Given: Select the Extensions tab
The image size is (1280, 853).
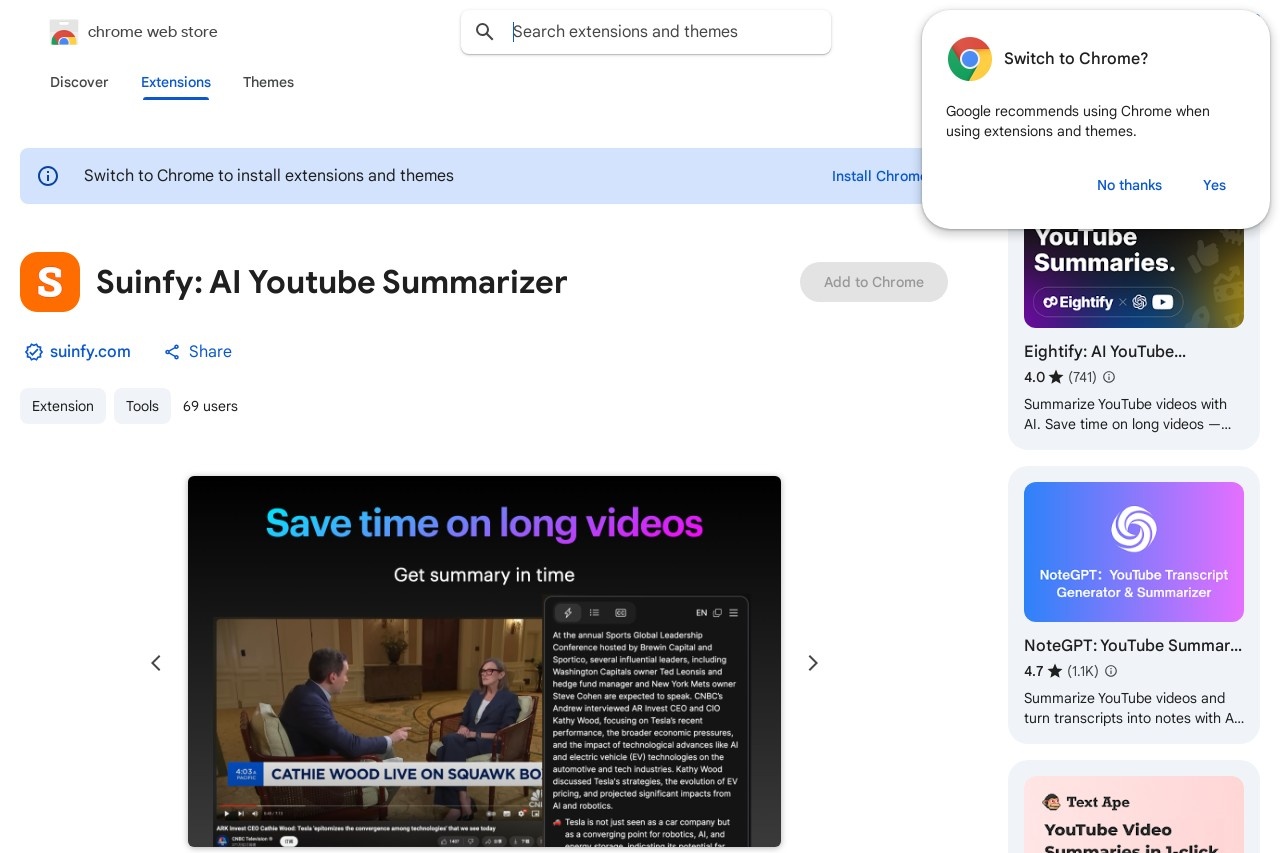Looking at the screenshot, I should point(176,82).
